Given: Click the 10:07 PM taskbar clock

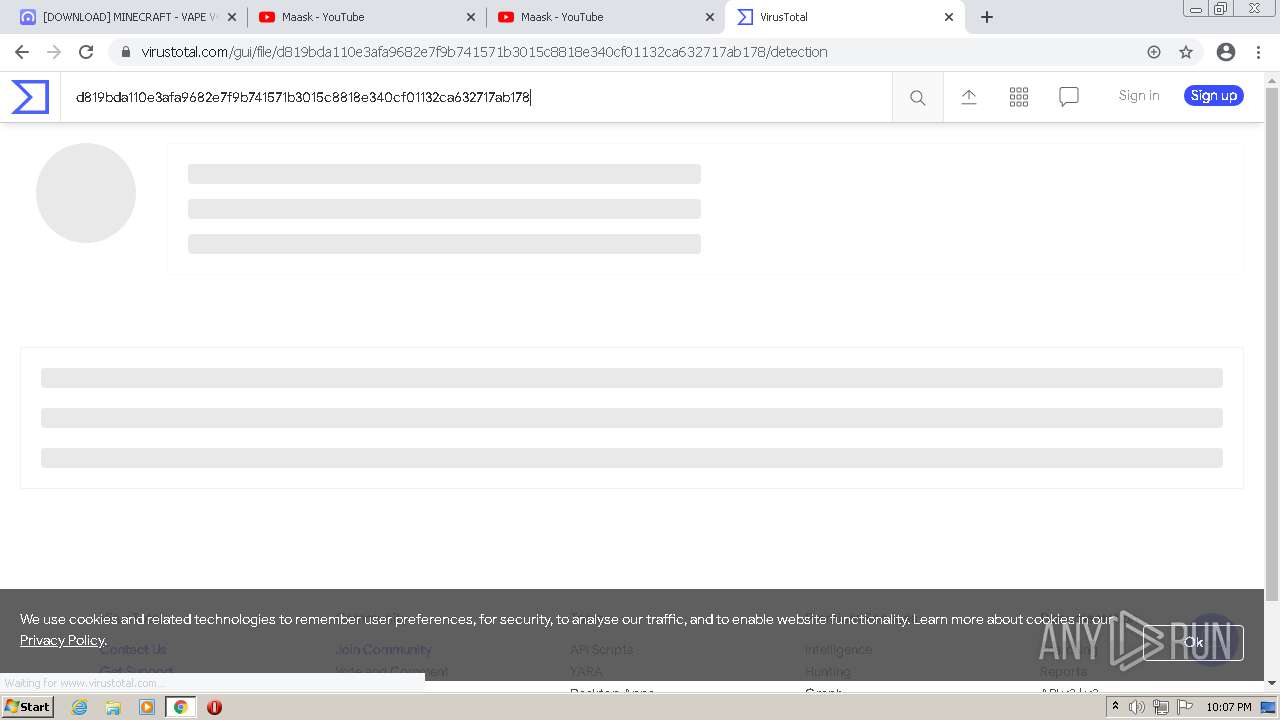Looking at the screenshot, I should [1229, 707].
